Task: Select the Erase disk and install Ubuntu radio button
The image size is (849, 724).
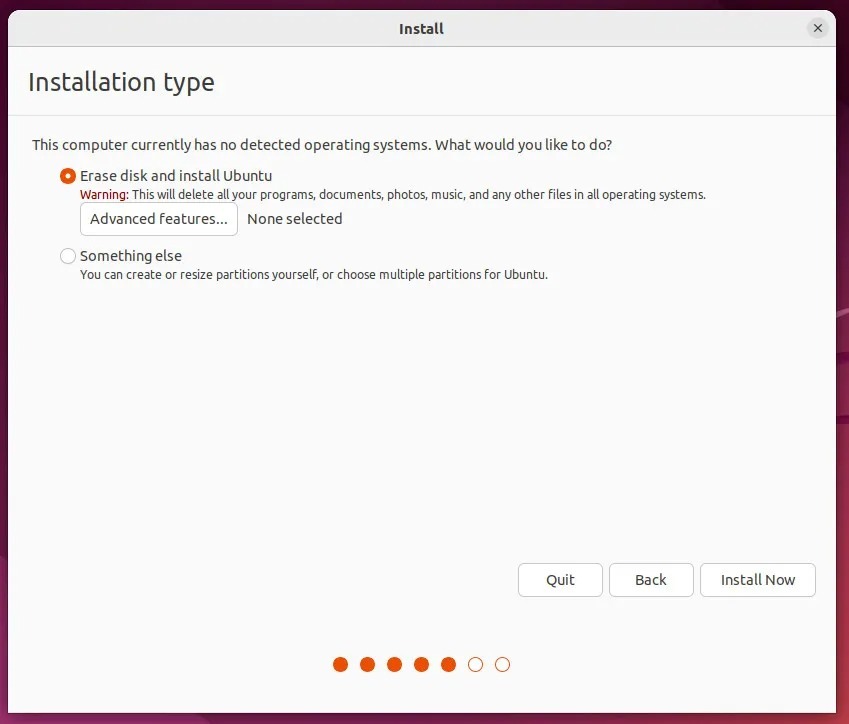Action: tap(68, 176)
